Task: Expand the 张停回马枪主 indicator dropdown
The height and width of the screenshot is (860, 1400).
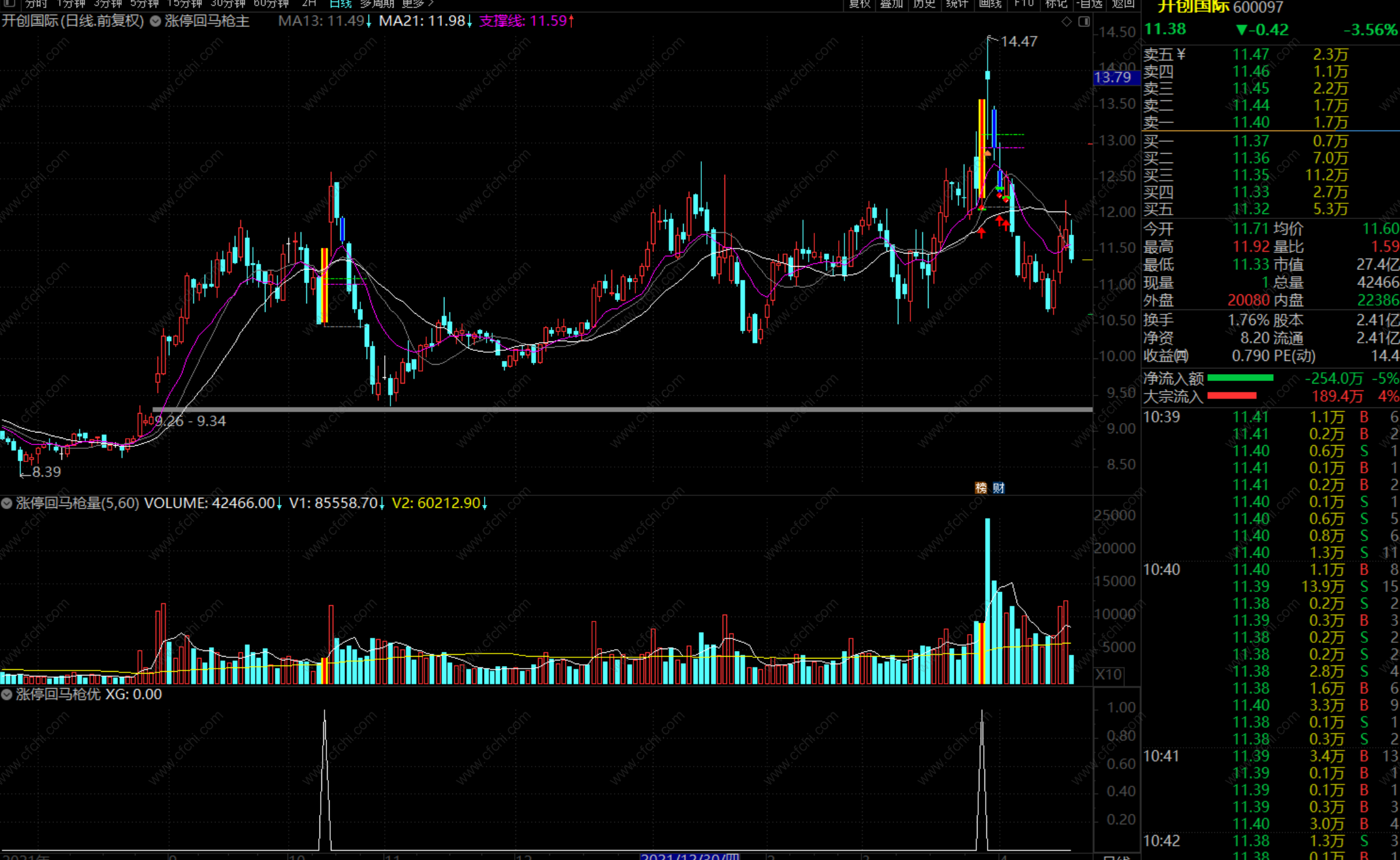Action: coord(155,21)
